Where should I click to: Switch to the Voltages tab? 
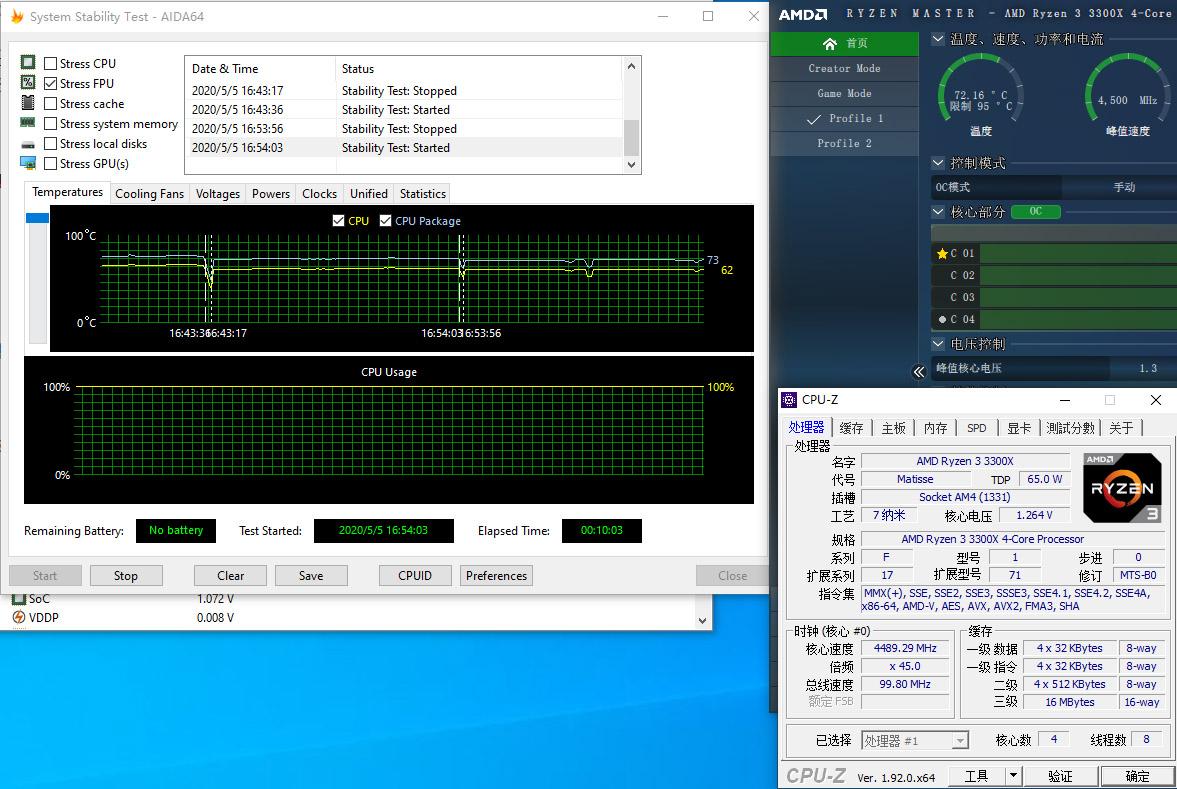(x=218, y=194)
